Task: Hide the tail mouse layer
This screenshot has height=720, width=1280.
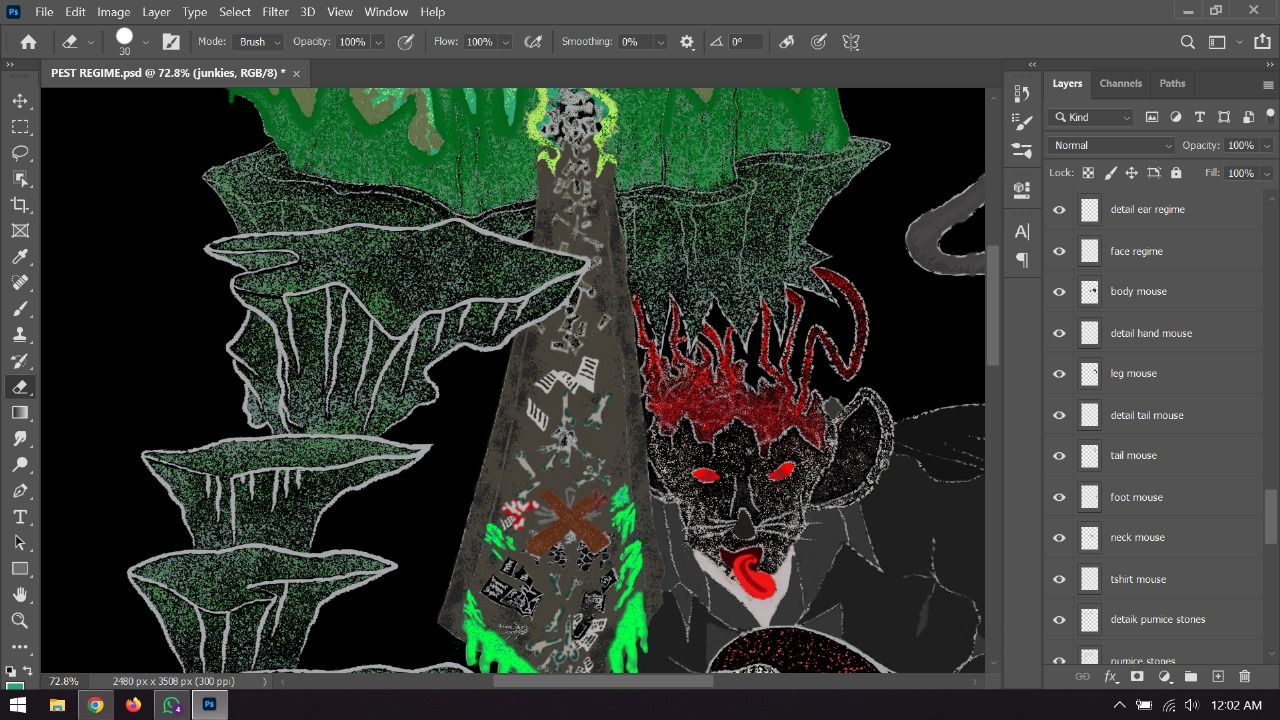Action: point(1059,456)
